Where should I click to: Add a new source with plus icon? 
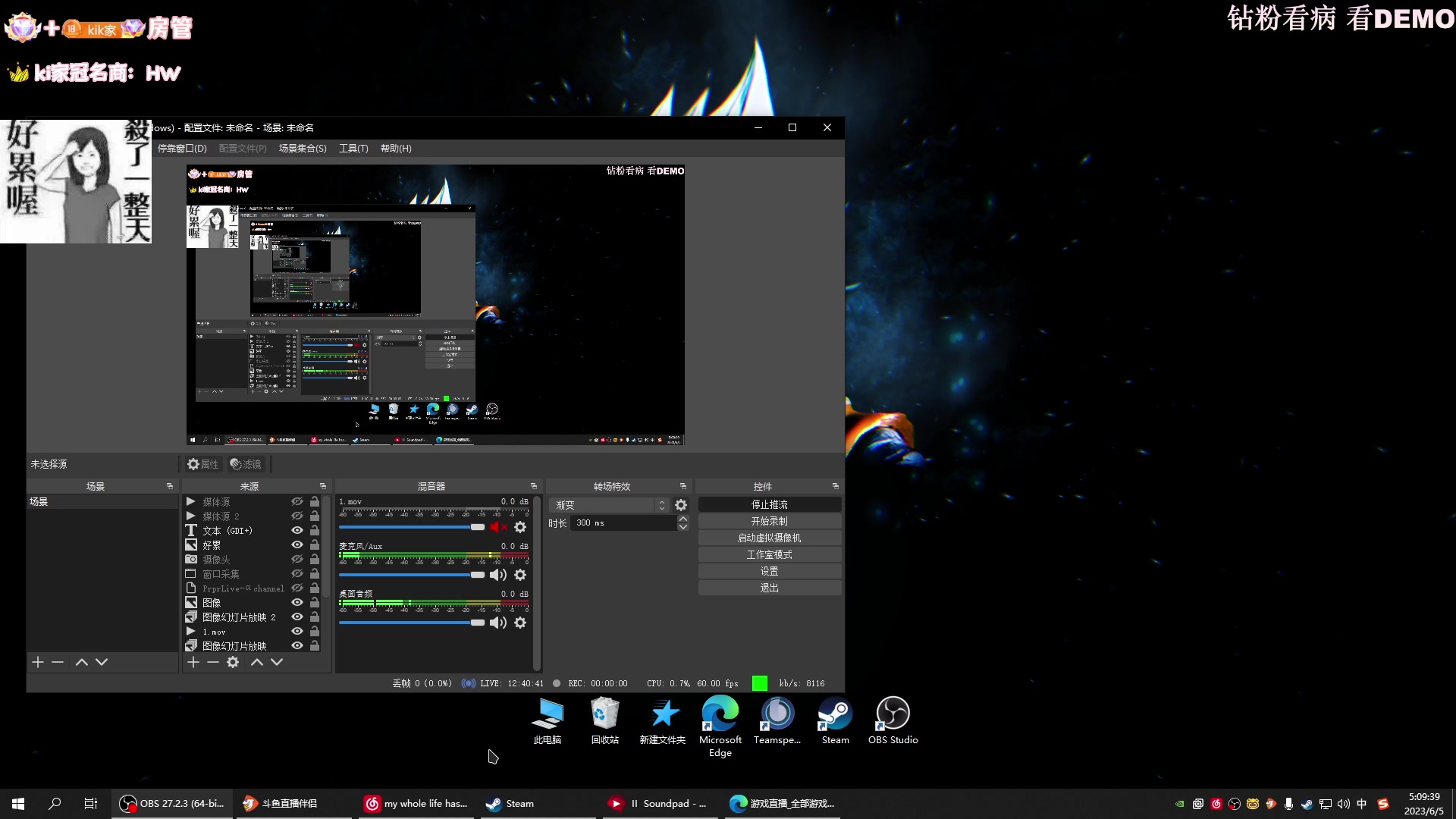click(x=193, y=662)
